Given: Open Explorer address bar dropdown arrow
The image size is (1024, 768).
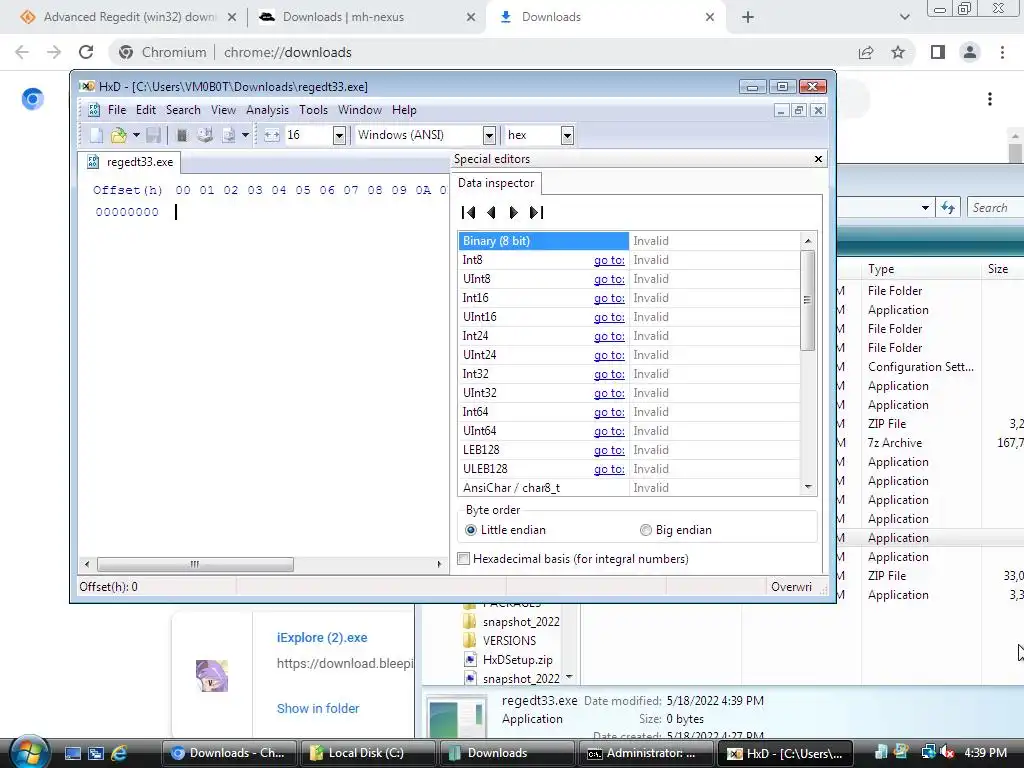Looking at the screenshot, I should tap(925, 208).
